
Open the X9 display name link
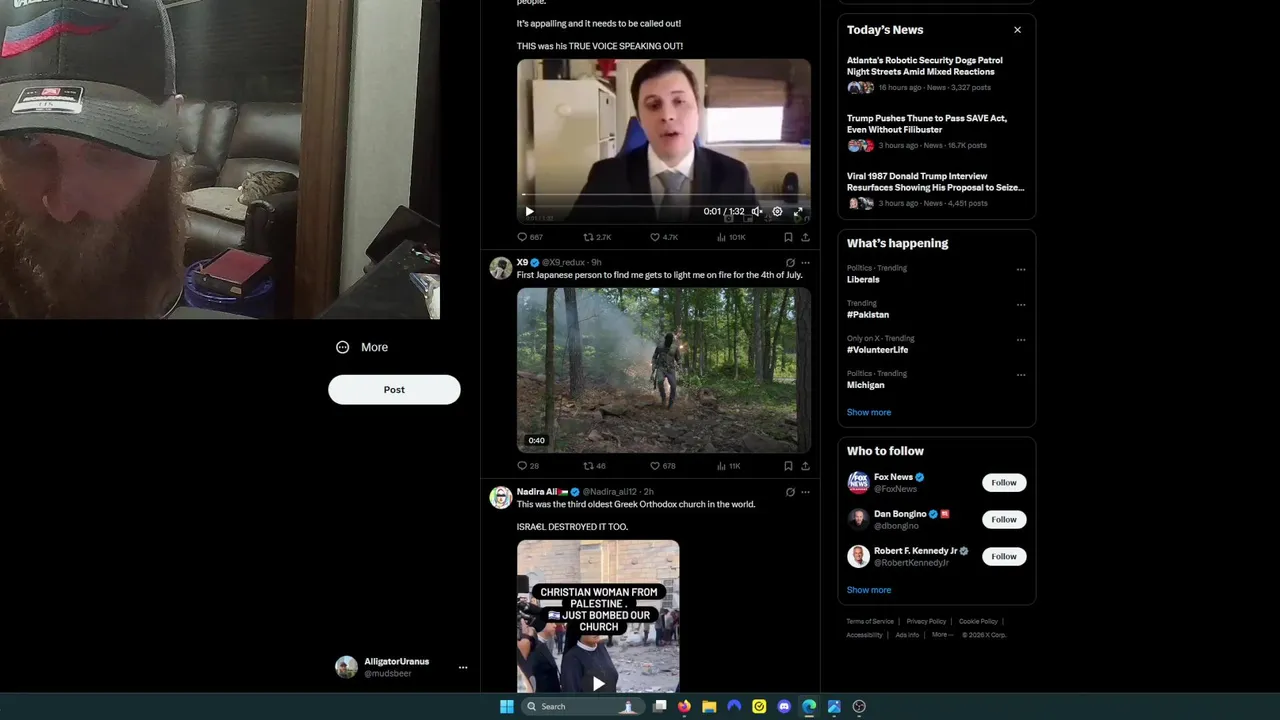point(522,262)
